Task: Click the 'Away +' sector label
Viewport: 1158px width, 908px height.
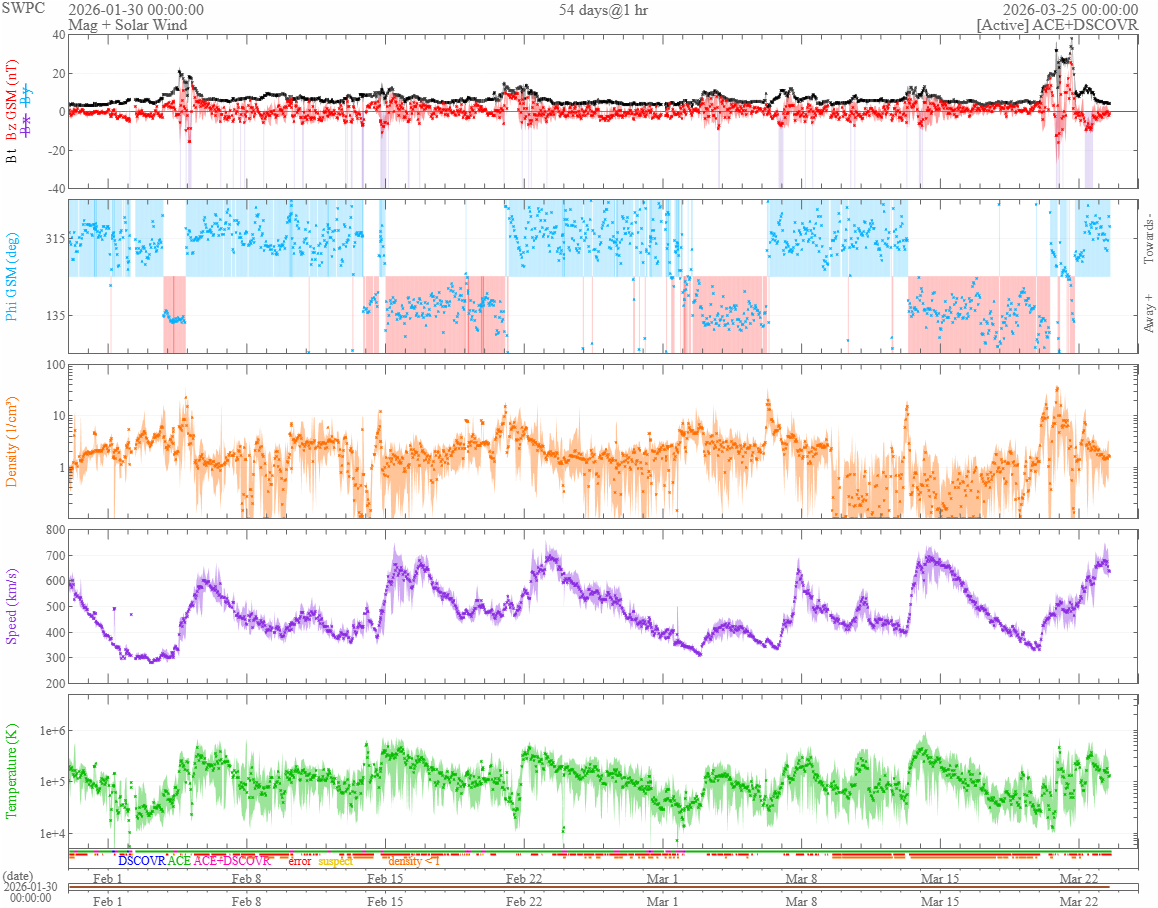Action: (1148, 313)
